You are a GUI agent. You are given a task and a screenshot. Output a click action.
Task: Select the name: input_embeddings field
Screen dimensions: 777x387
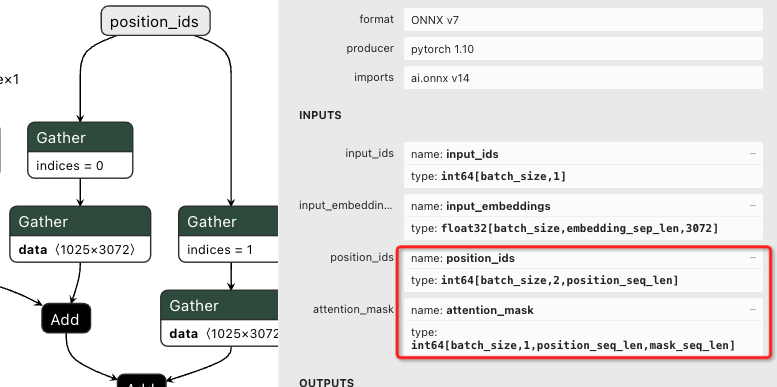583,206
